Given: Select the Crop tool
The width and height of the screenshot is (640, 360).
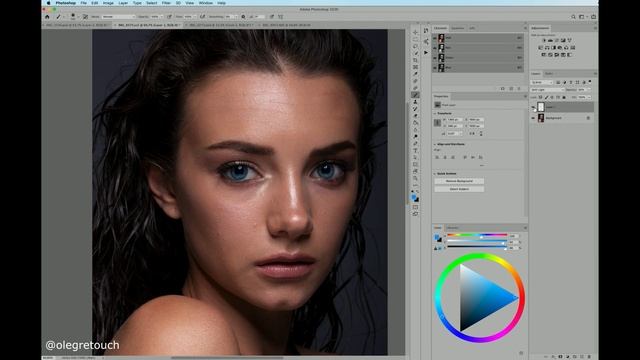Looking at the screenshot, I should pyautogui.click(x=416, y=60).
